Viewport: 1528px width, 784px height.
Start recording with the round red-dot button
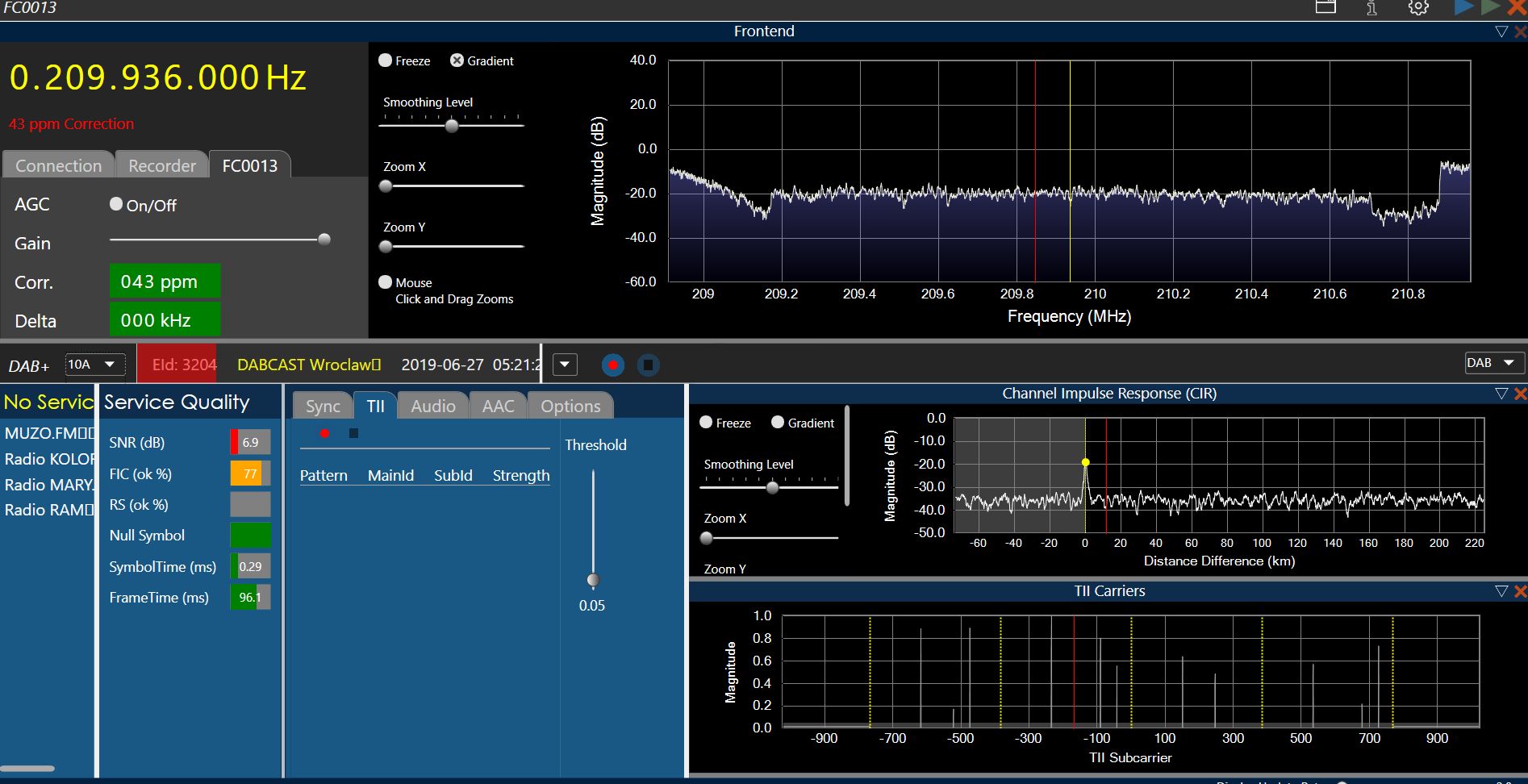tap(613, 365)
